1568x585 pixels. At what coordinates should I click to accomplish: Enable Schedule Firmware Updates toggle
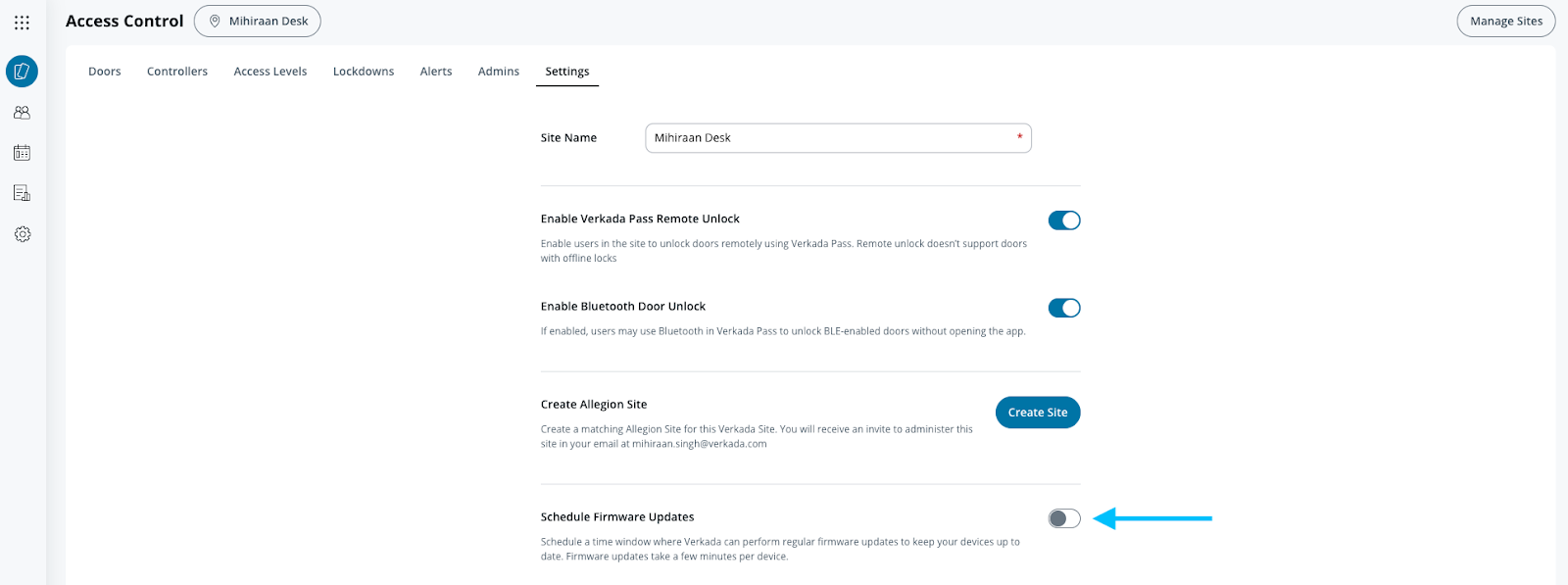[1064, 518]
